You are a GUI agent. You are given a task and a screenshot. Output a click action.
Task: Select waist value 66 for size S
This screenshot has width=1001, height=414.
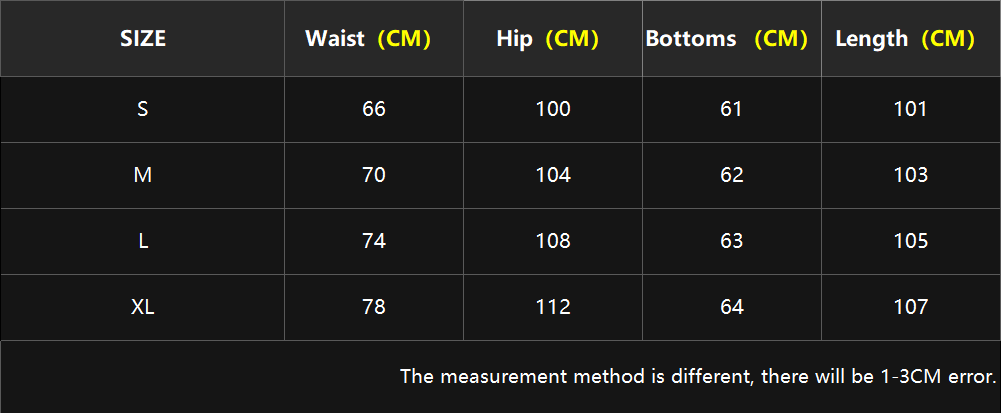pos(373,109)
